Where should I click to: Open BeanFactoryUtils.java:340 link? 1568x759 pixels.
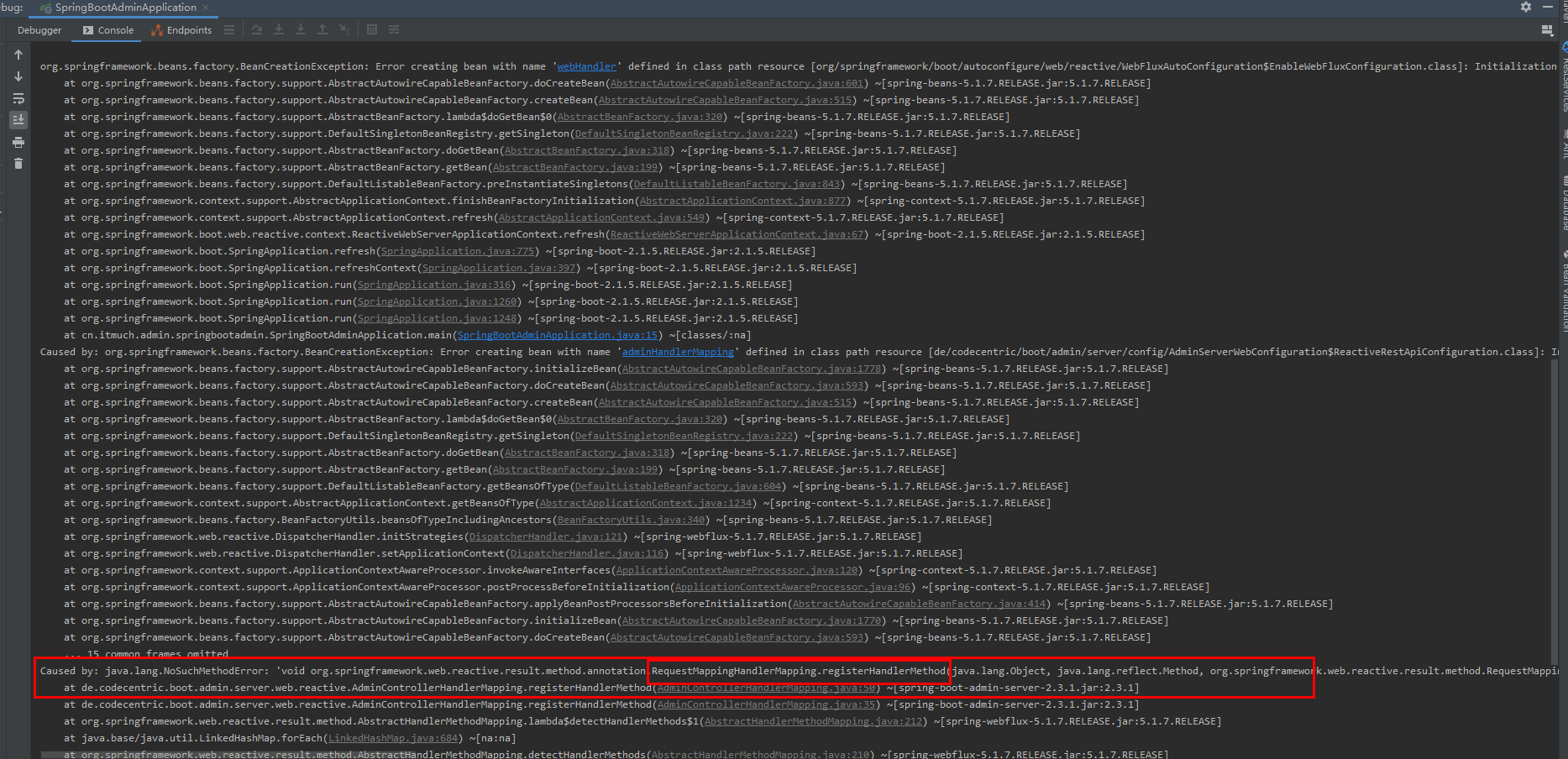coord(631,520)
